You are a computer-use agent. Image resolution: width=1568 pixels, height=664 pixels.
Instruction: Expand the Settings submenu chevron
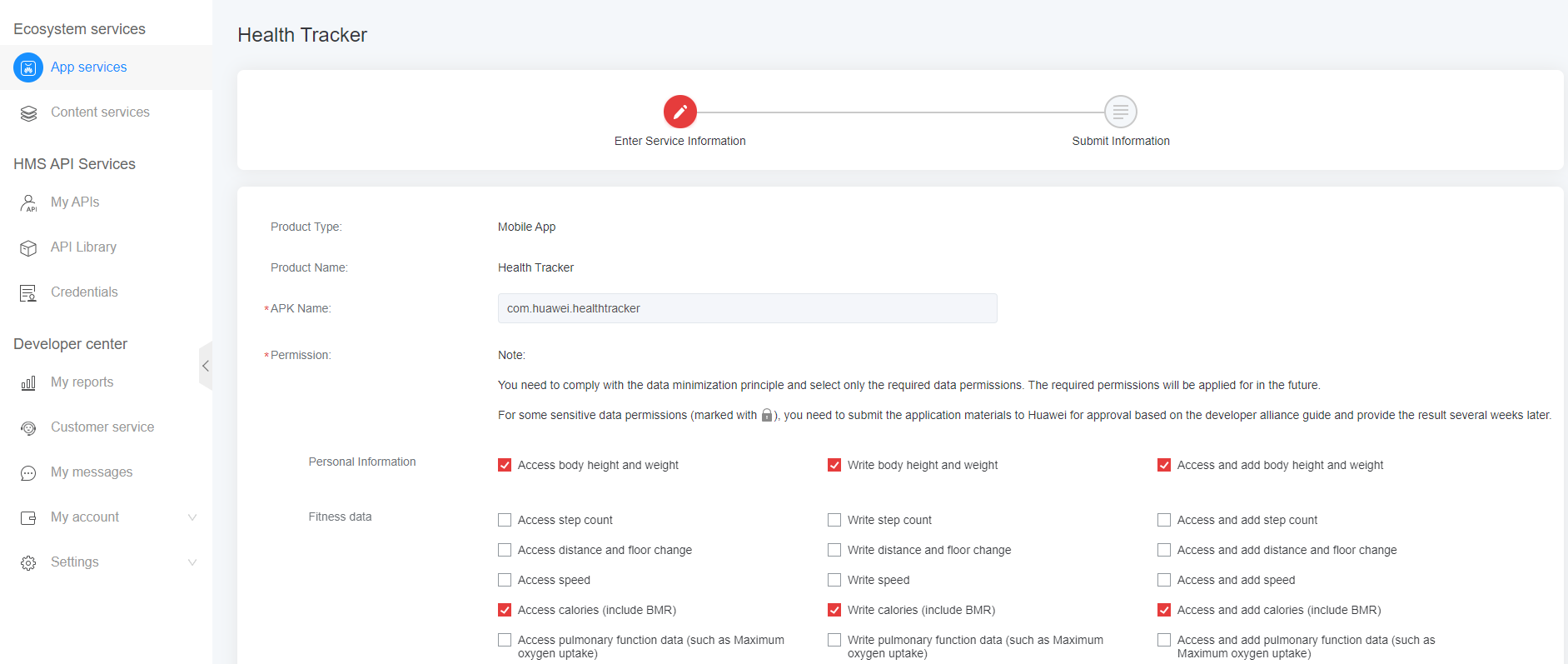[192, 562]
